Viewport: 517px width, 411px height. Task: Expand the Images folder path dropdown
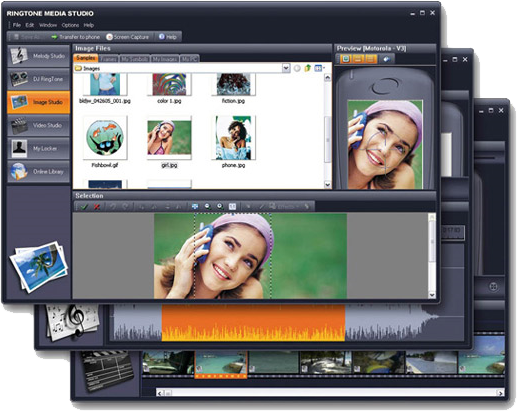286,68
